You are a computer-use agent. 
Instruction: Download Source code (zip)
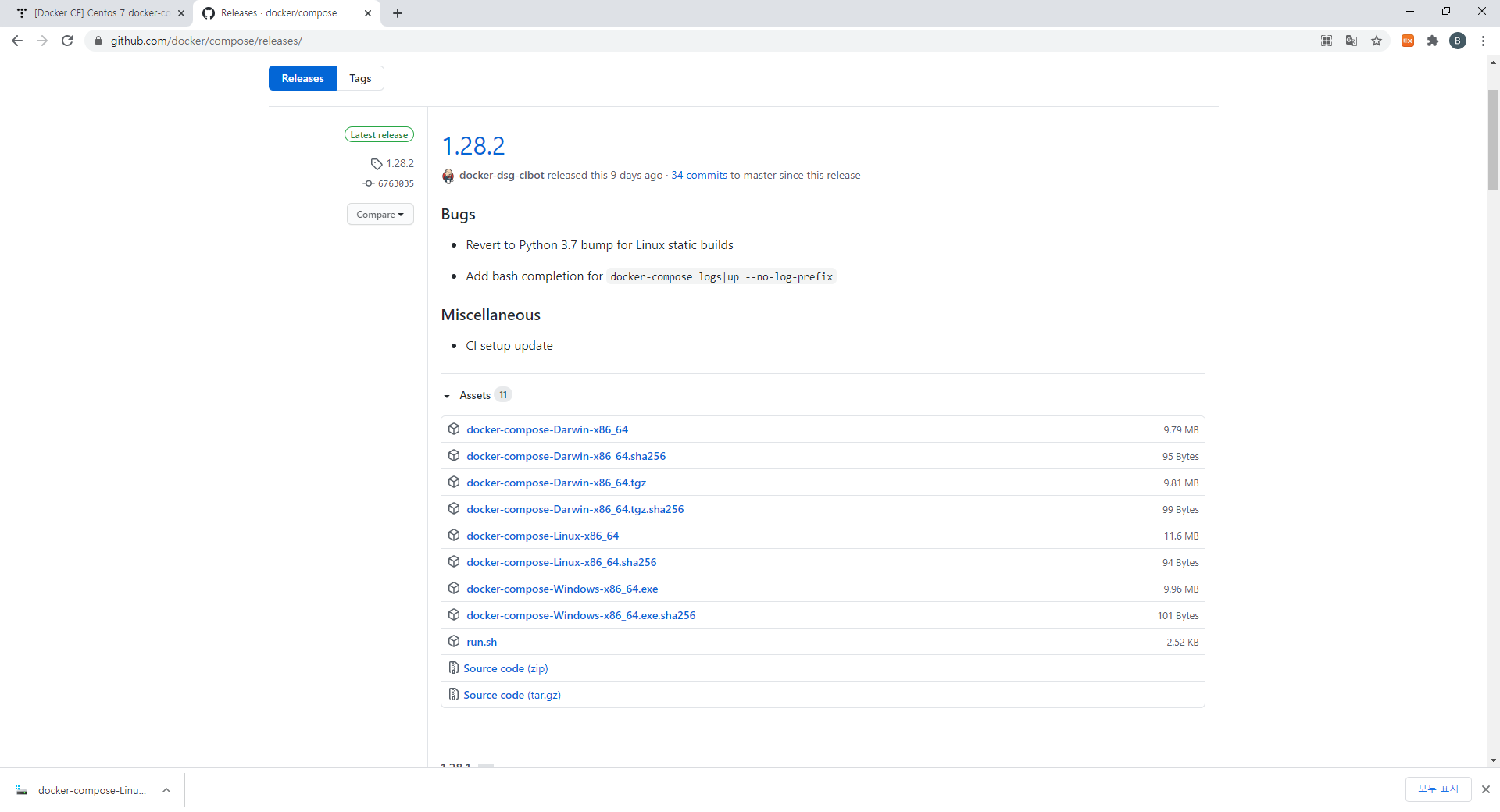tap(505, 668)
